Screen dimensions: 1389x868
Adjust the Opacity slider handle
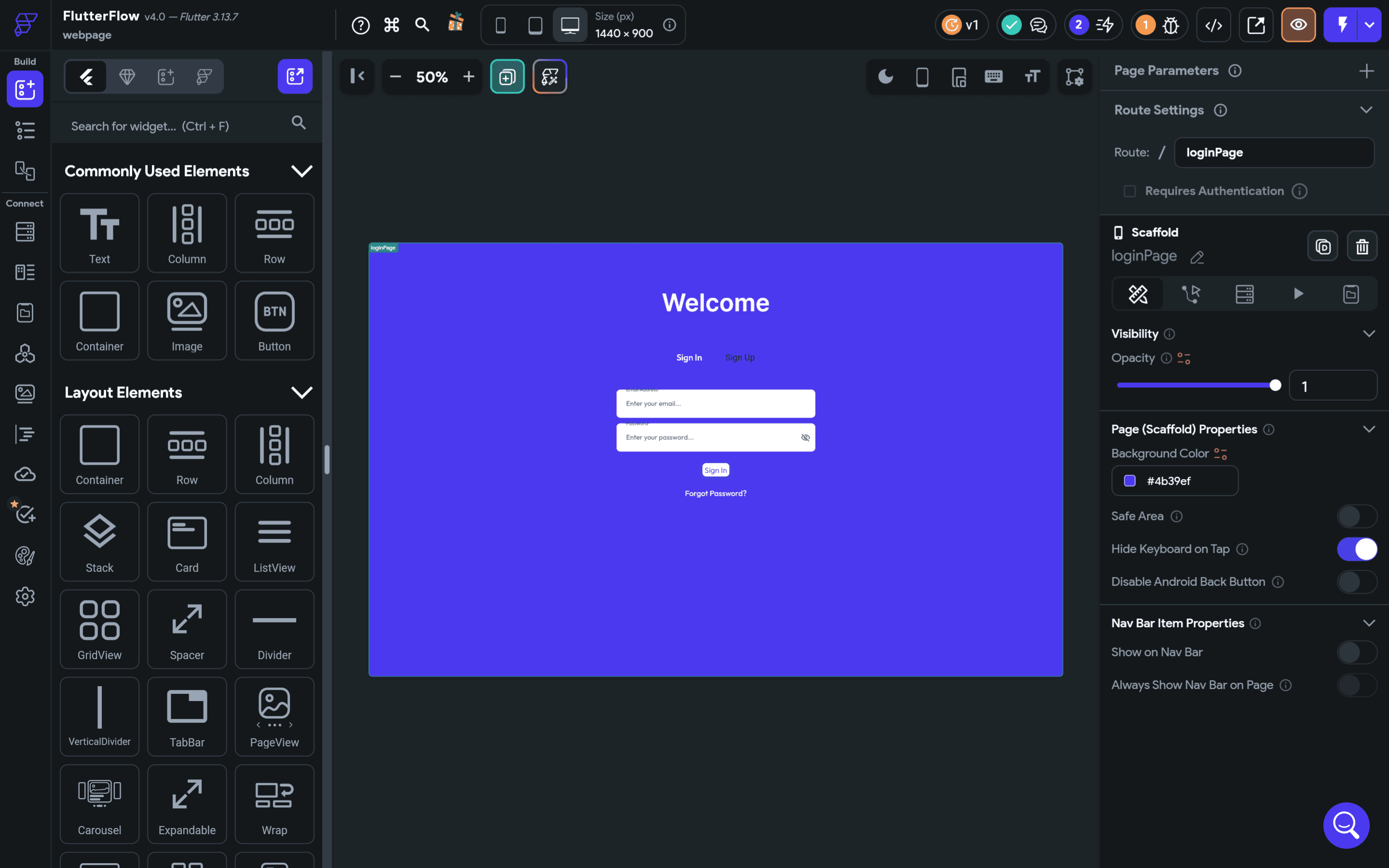[1275, 385]
